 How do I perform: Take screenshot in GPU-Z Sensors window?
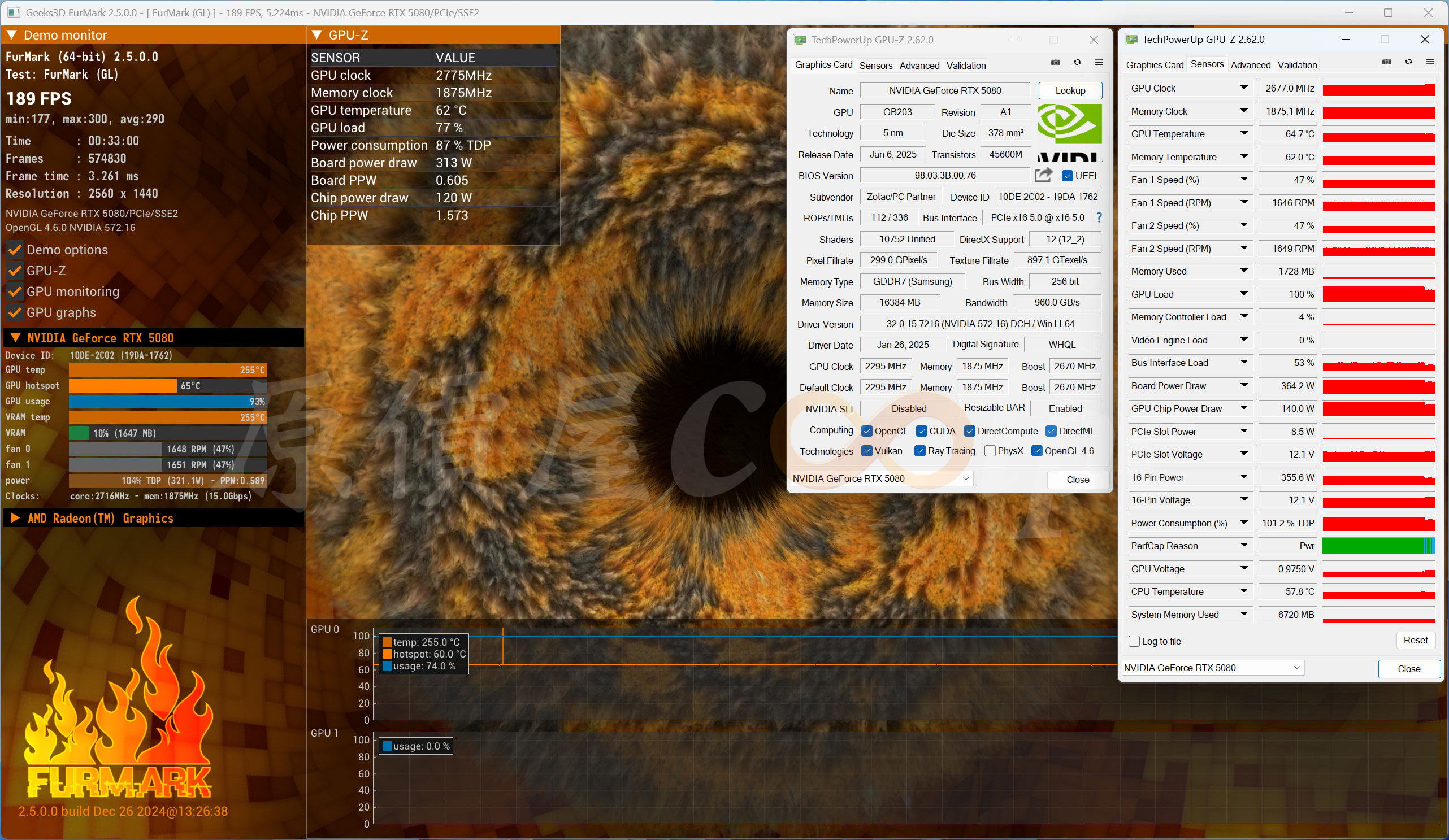[x=1387, y=62]
